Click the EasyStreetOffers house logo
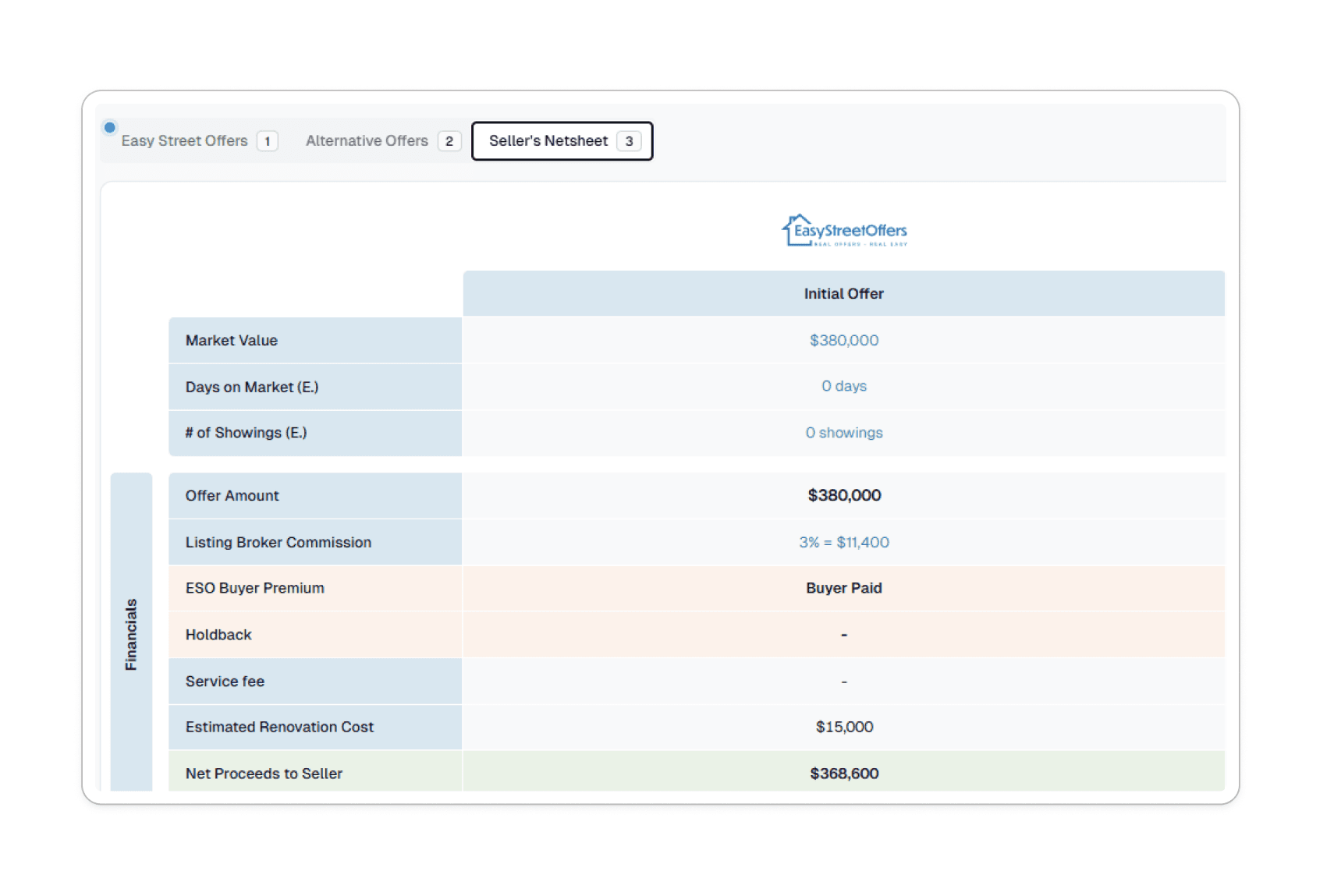 [843, 231]
